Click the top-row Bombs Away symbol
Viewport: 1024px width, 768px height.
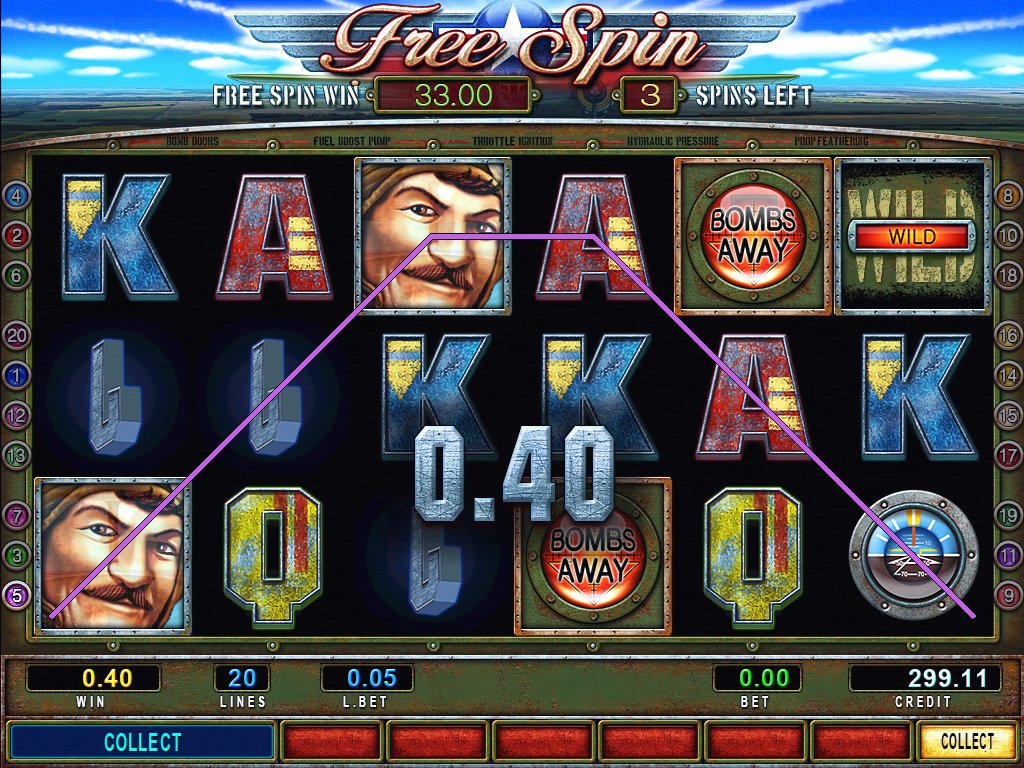[752, 236]
